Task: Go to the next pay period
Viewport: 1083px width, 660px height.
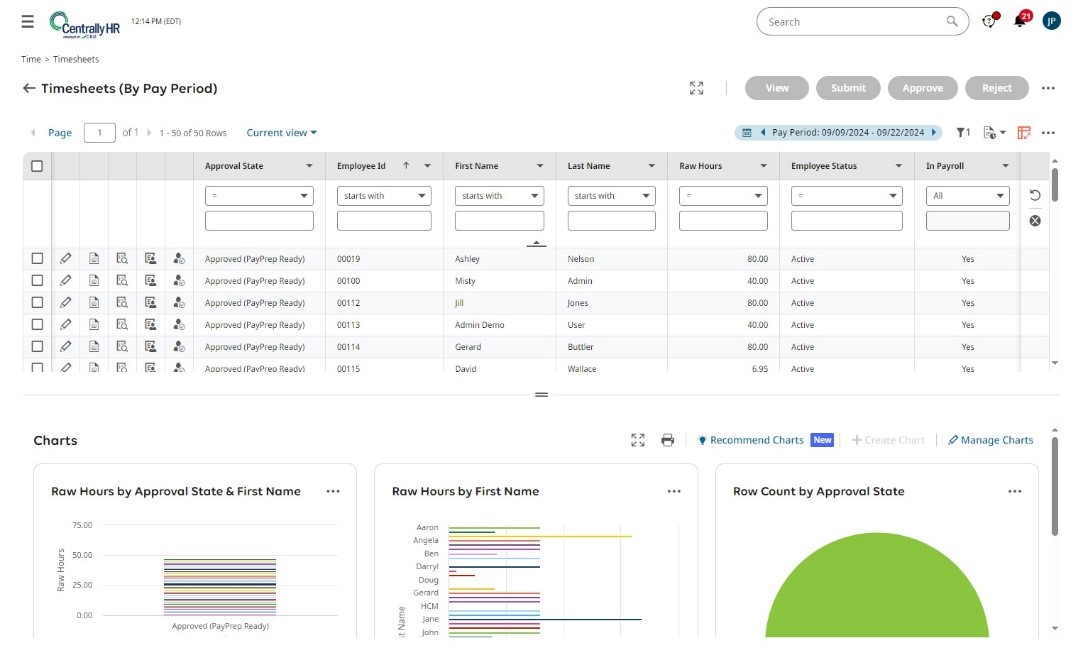Action: click(x=934, y=133)
